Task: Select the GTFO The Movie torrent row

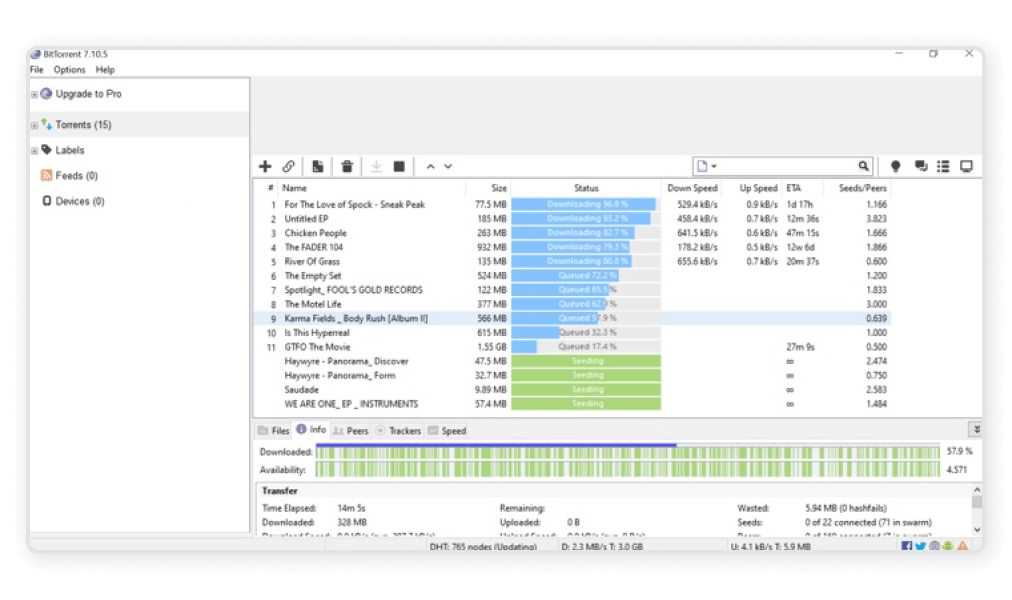Action: (571, 346)
